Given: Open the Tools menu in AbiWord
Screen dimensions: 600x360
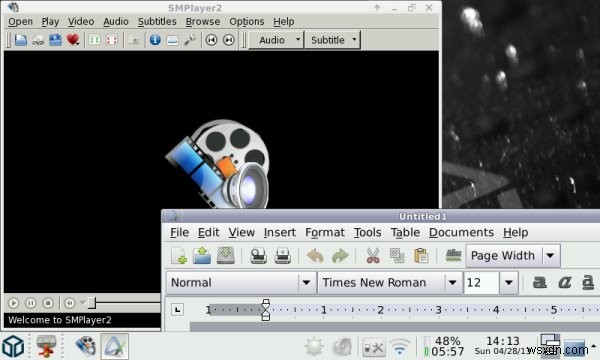Looking at the screenshot, I should [x=367, y=232].
